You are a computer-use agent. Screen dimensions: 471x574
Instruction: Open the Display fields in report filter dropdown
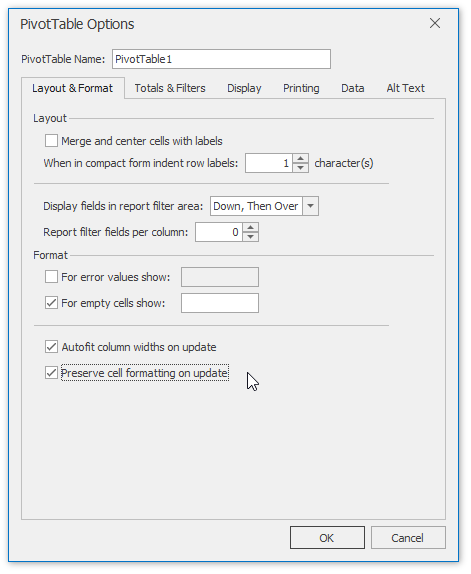click(x=310, y=206)
